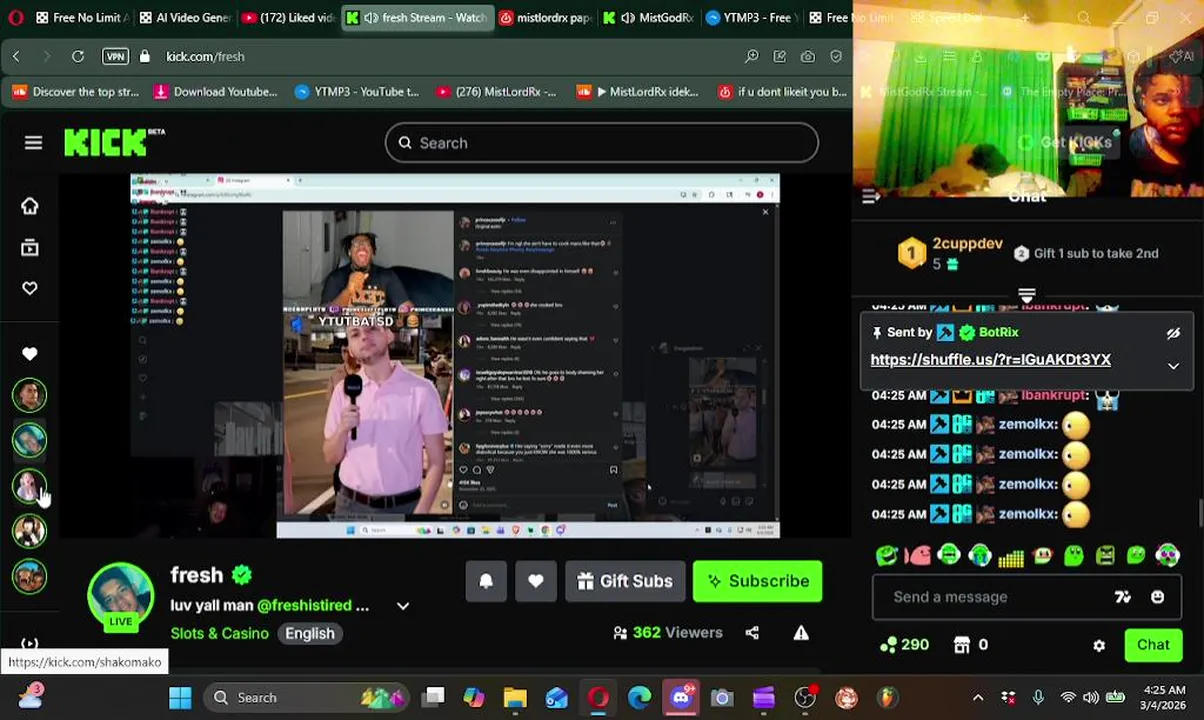This screenshot has width=1204, height=720.
Task: Open the (276) MistLordRx bookmark
Action: click(x=496, y=92)
